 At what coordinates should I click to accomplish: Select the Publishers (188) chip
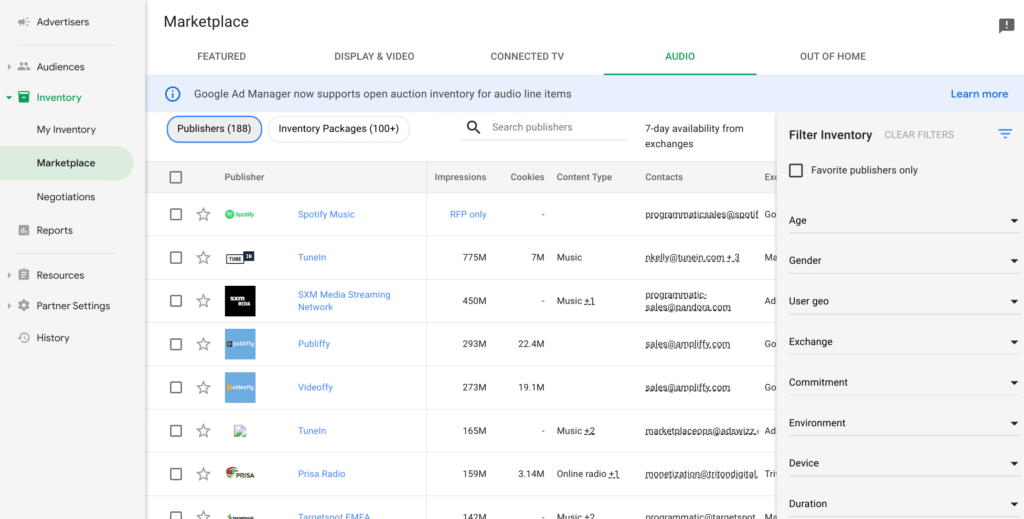coord(214,129)
